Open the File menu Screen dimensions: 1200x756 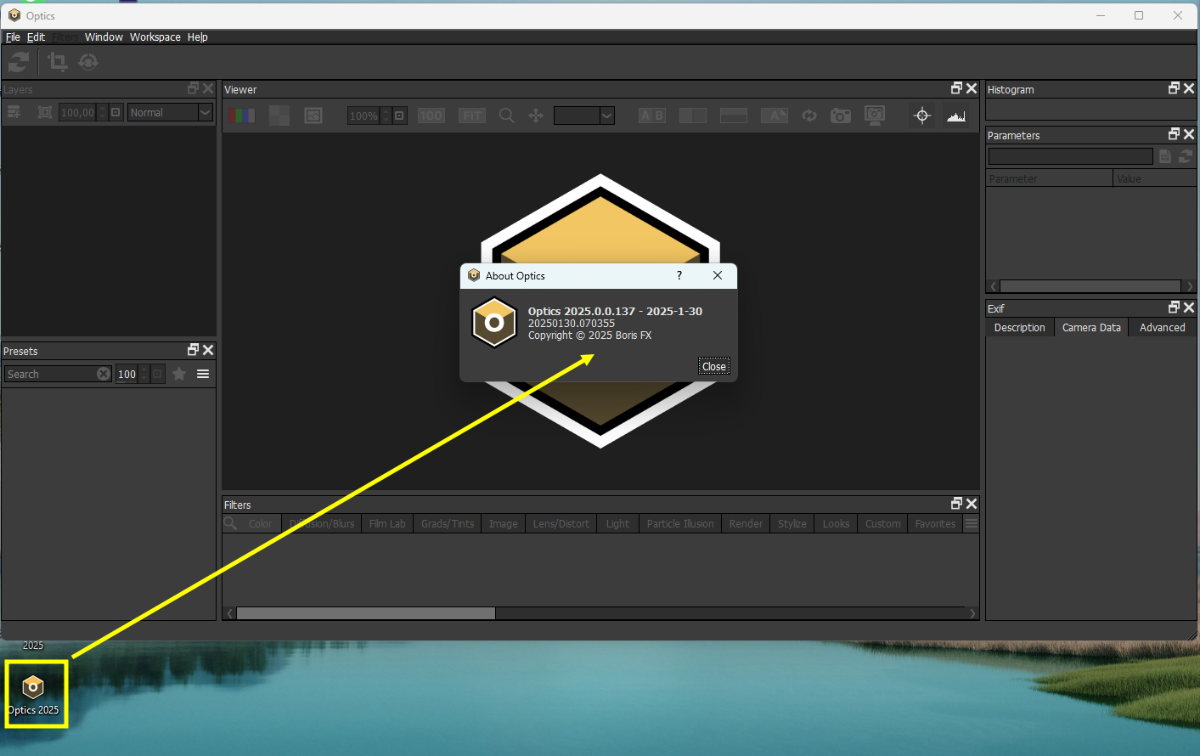click(13, 37)
